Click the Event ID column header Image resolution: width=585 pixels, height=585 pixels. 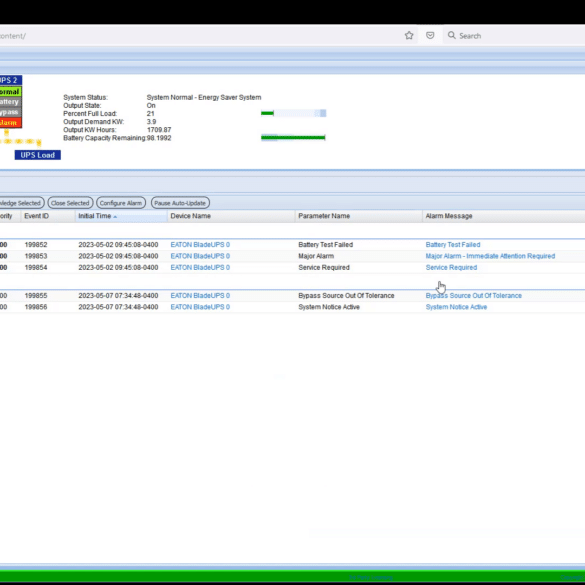[x=37, y=216]
